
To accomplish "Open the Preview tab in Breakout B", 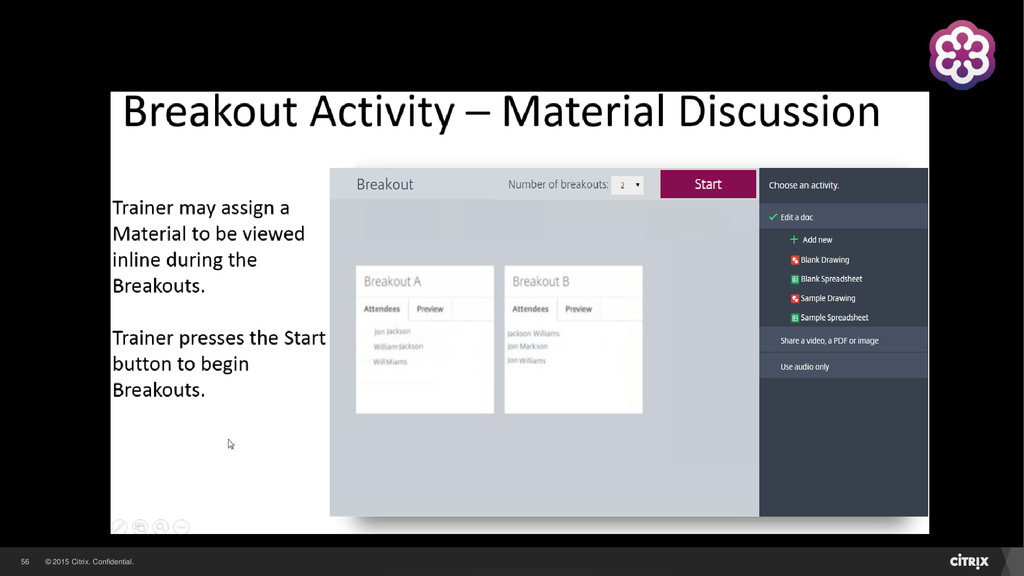I will pyautogui.click(x=579, y=309).
